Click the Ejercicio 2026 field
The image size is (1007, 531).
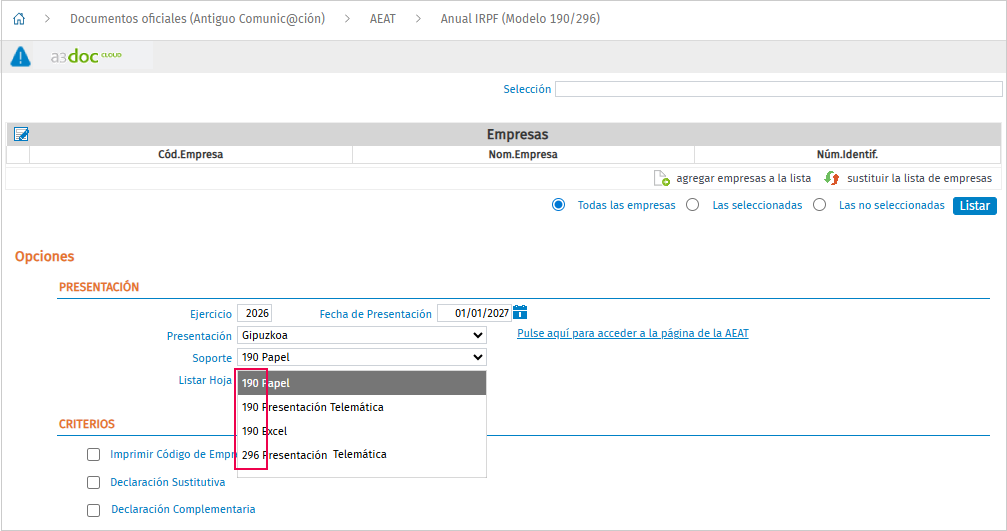click(x=255, y=313)
